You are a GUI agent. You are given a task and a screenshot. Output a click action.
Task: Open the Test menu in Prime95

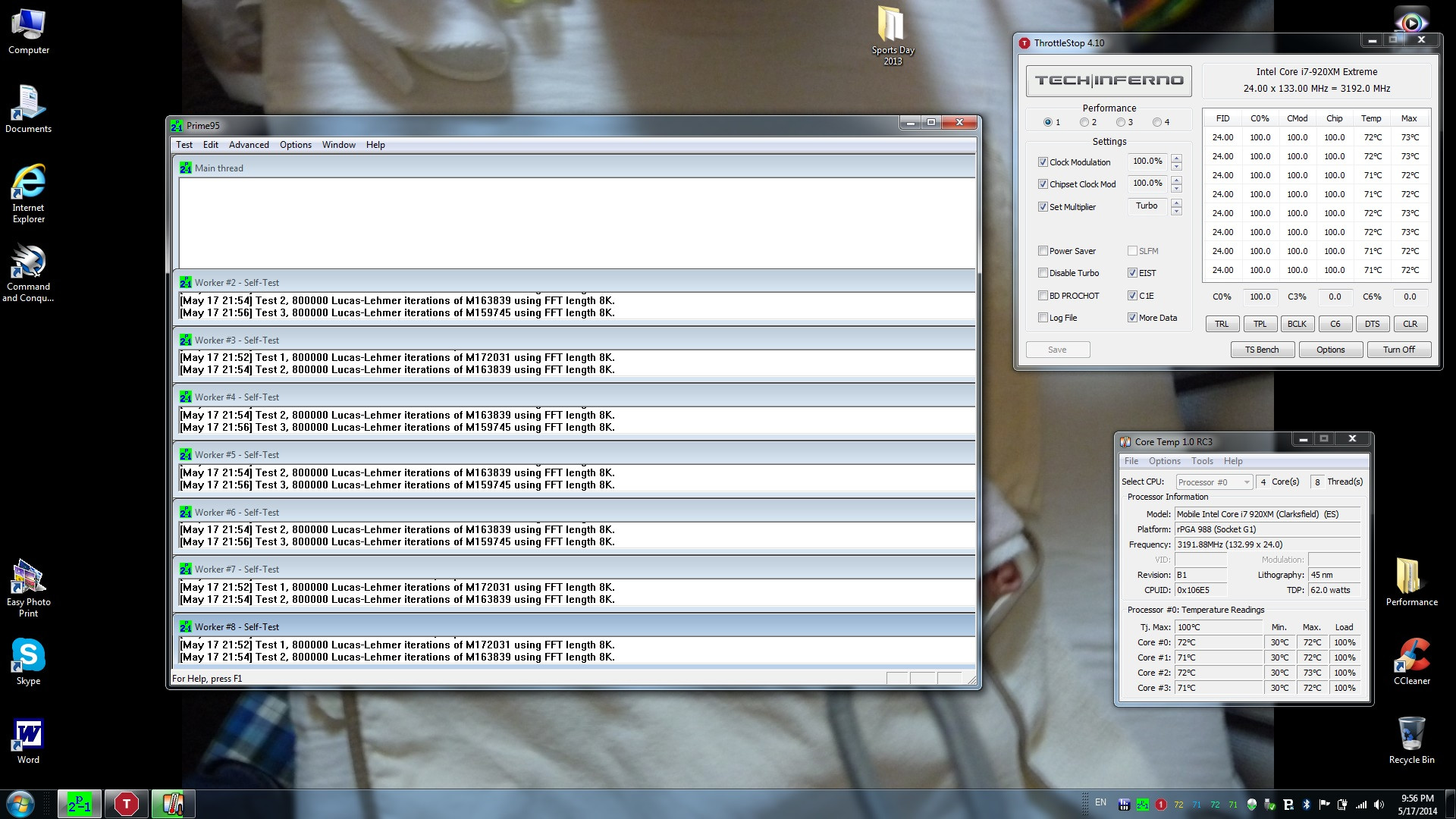click(184, 145)
